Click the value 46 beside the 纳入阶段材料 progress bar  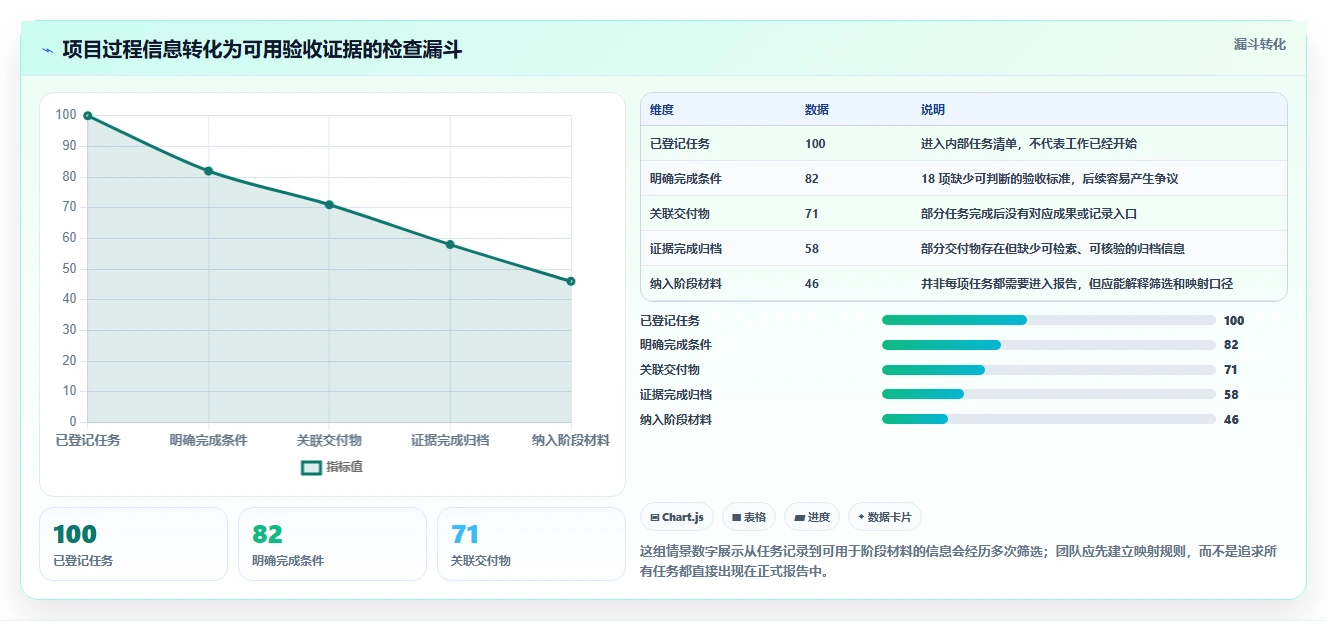(x=1231, y=420)
